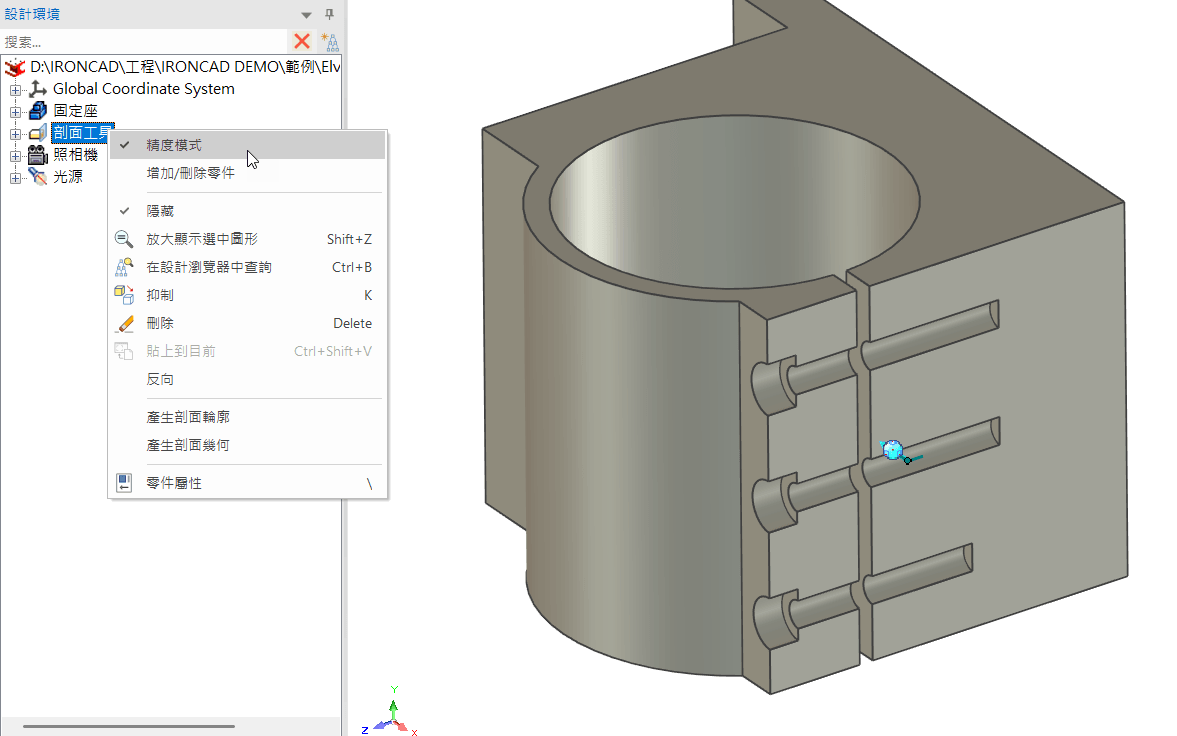
Task: Click the 抑制 suppress icon in the context menu
Action: pos(124,295)
